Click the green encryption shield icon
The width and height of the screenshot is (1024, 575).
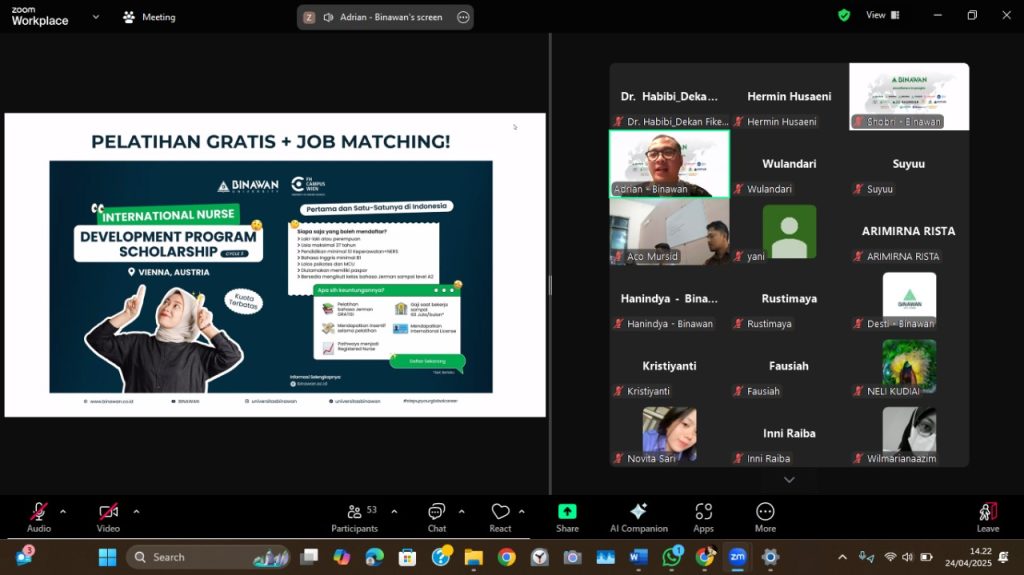coord(844,15)
